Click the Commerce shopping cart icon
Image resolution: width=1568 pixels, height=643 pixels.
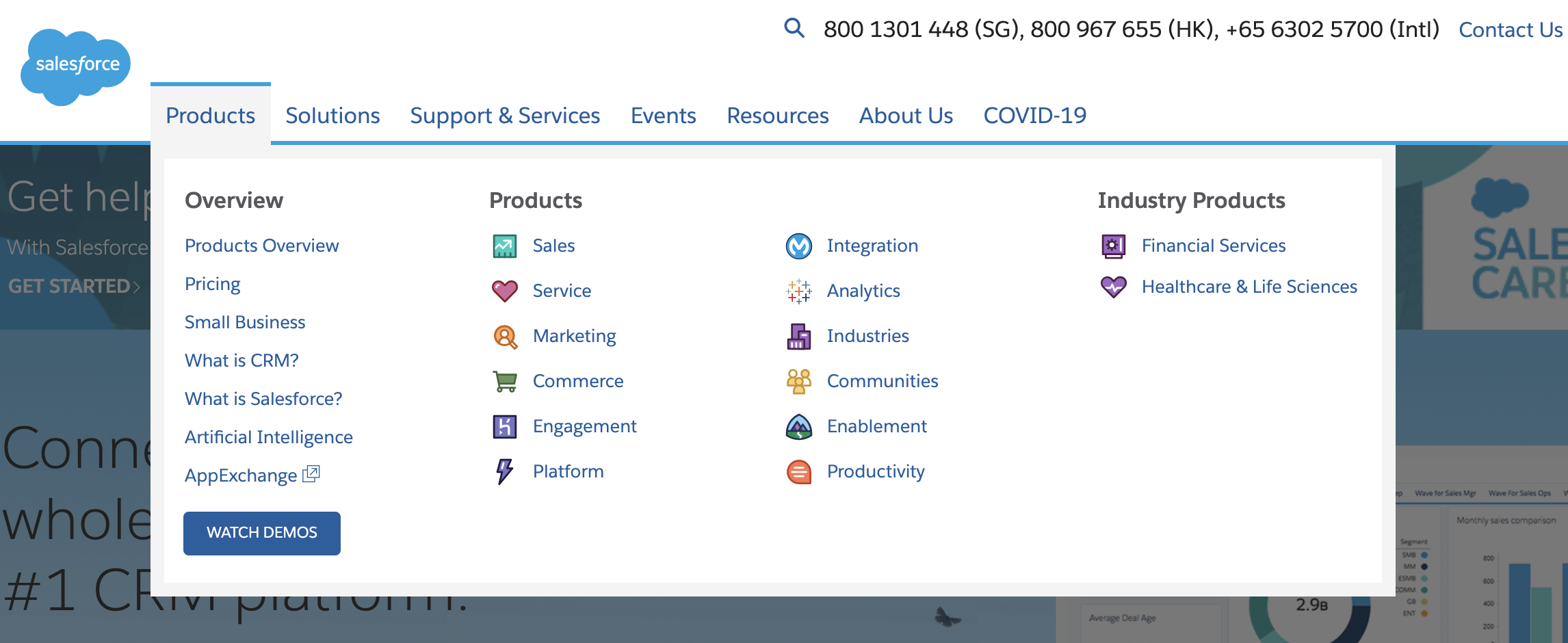click(505, 381)
